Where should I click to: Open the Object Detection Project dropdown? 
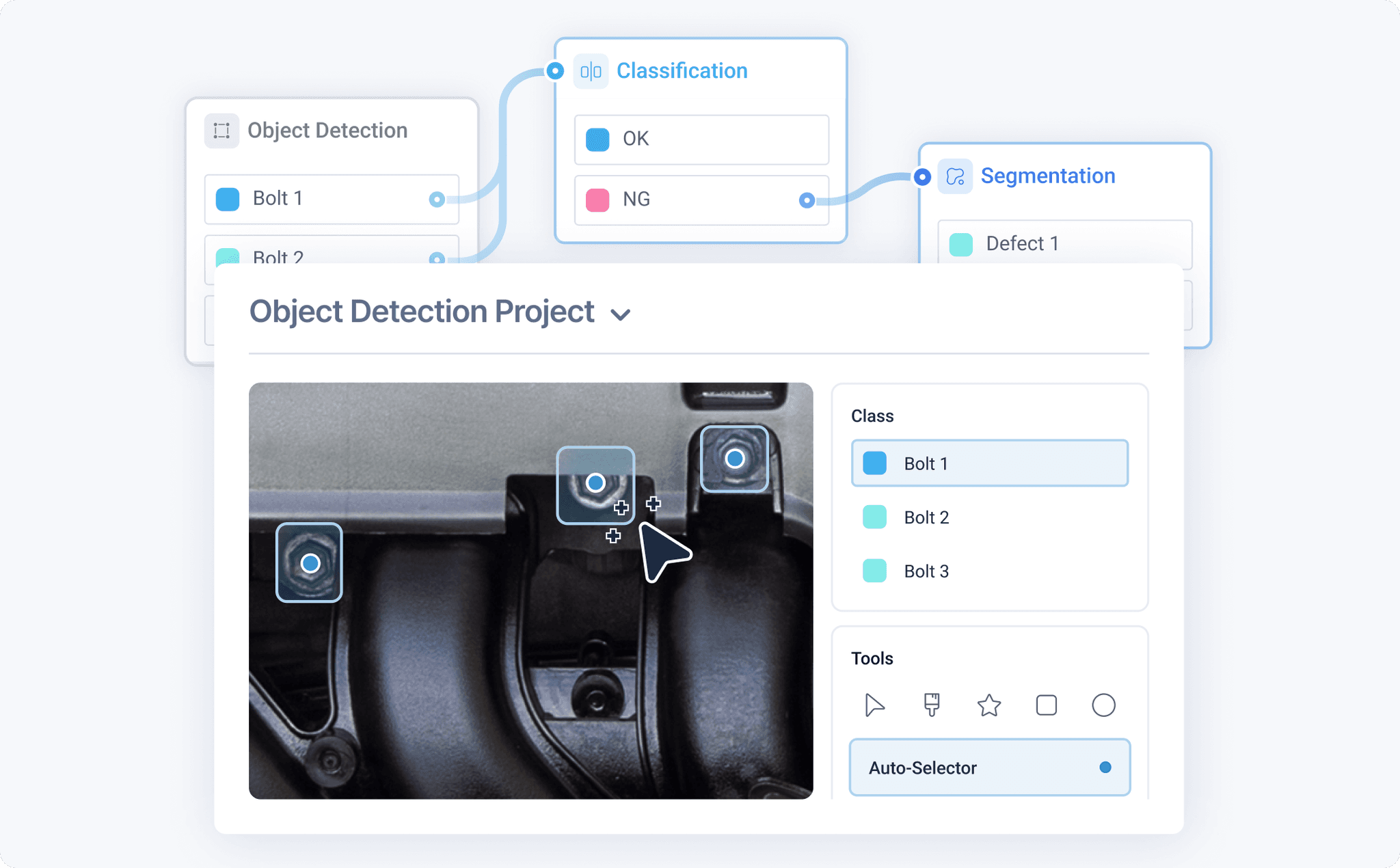[621, 314]
